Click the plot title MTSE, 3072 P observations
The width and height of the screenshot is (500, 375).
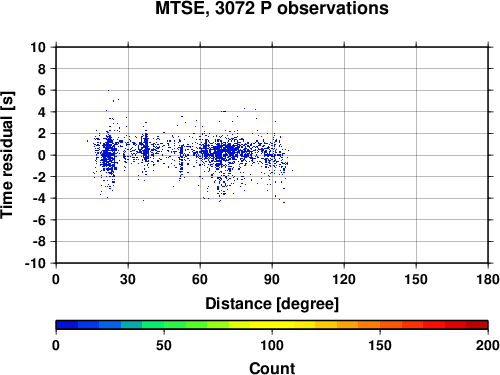click(x=272, y=8)
